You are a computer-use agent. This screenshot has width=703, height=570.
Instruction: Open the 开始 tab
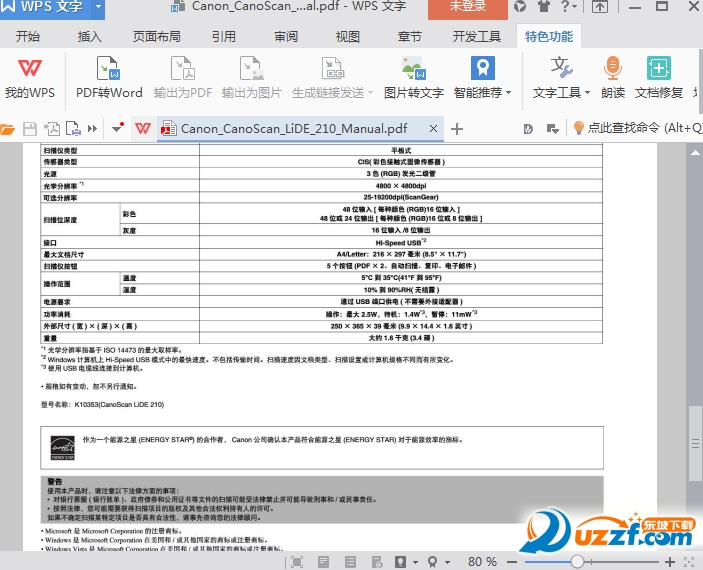28,36
